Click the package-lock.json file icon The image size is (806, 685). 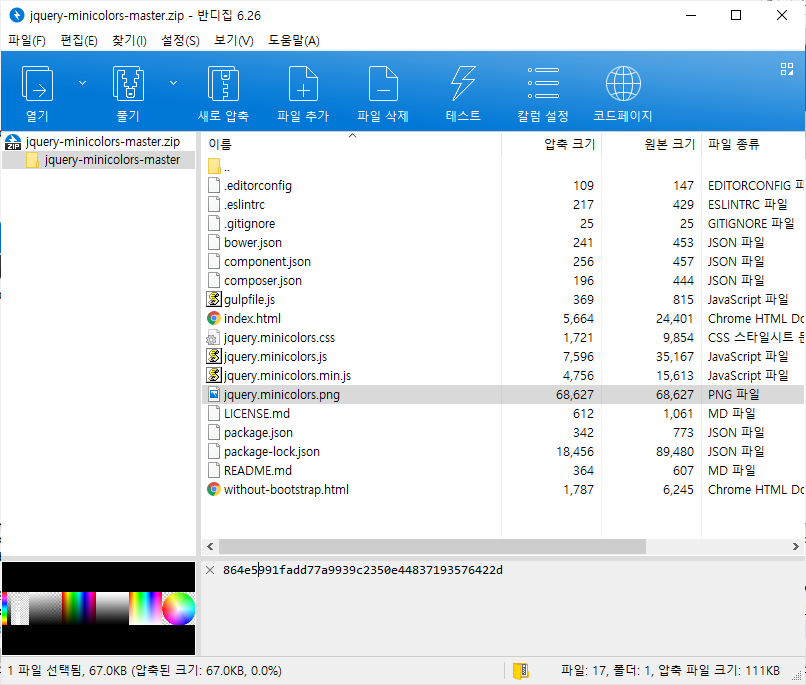(x=214, y=451)
